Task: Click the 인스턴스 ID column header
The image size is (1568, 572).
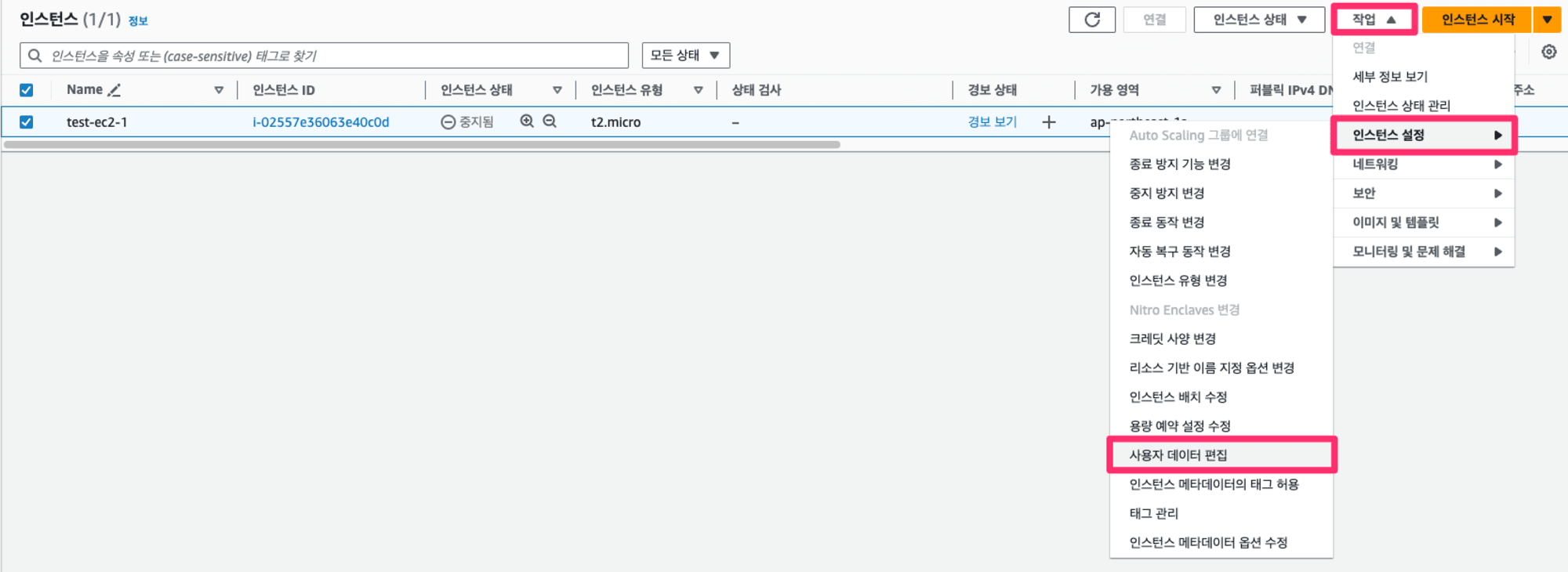Action: (x=284, y=90)
